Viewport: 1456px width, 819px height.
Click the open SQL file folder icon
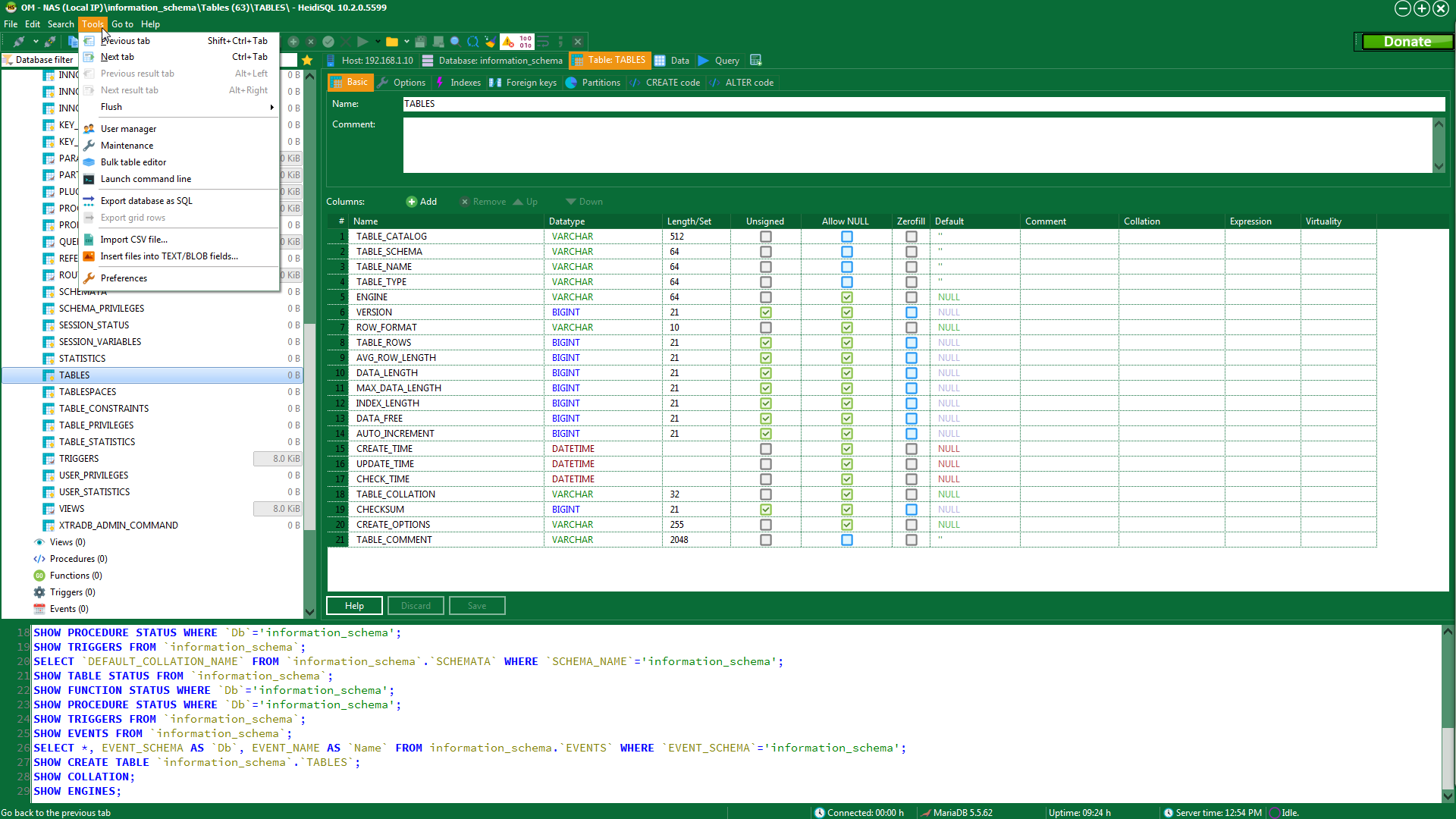(391, 42)
